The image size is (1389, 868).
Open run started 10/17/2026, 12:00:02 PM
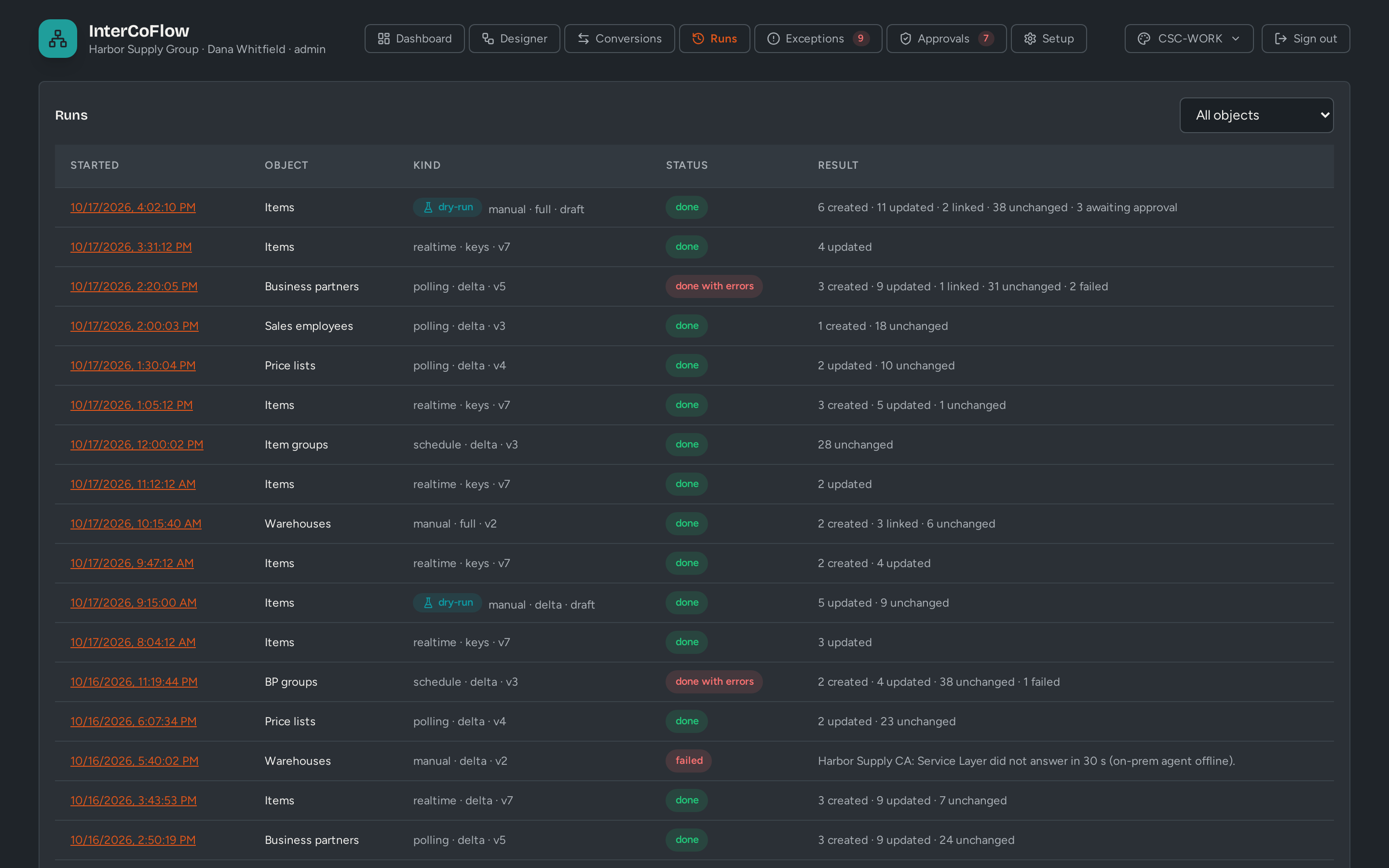point(136,445)
